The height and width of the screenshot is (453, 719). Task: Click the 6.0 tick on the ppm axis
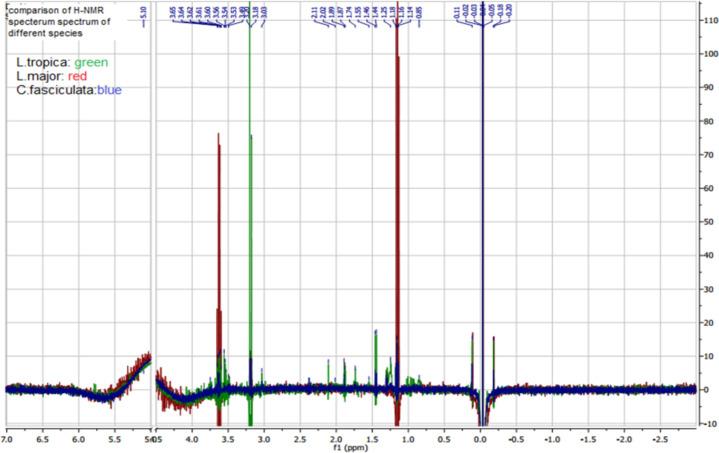click(x=79, y=439)
